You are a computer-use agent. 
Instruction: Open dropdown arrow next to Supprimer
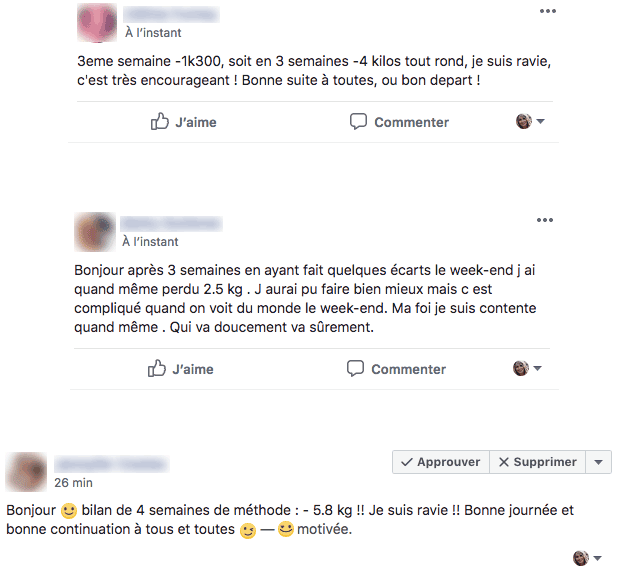click(x=599, y=462)
